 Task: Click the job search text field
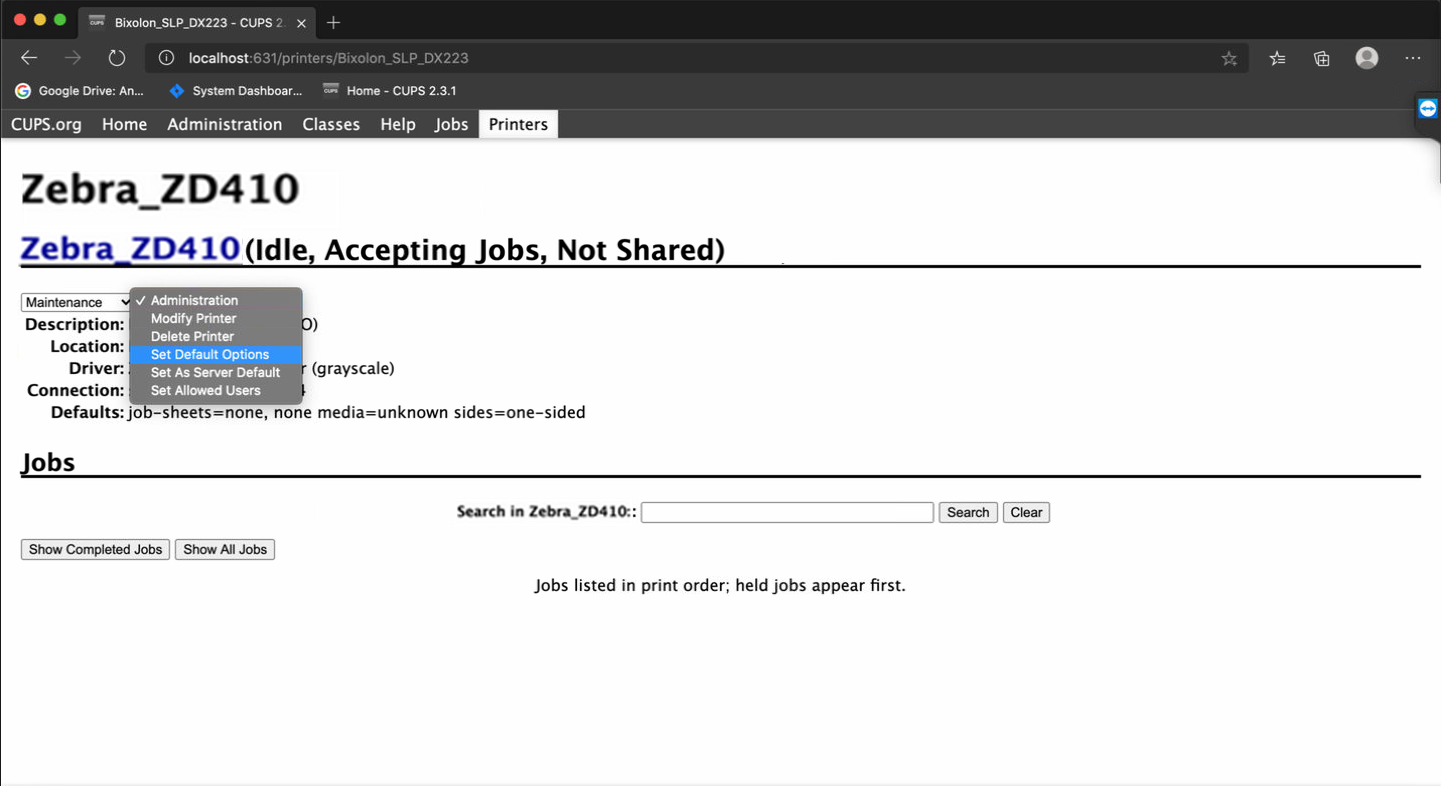(x=787, y=512)
